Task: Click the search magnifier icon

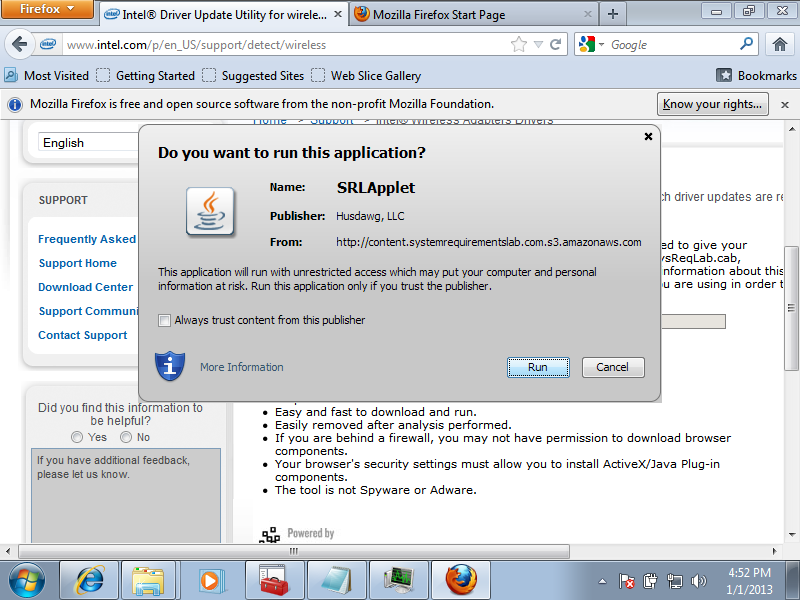Action: (x=746, y=44)
